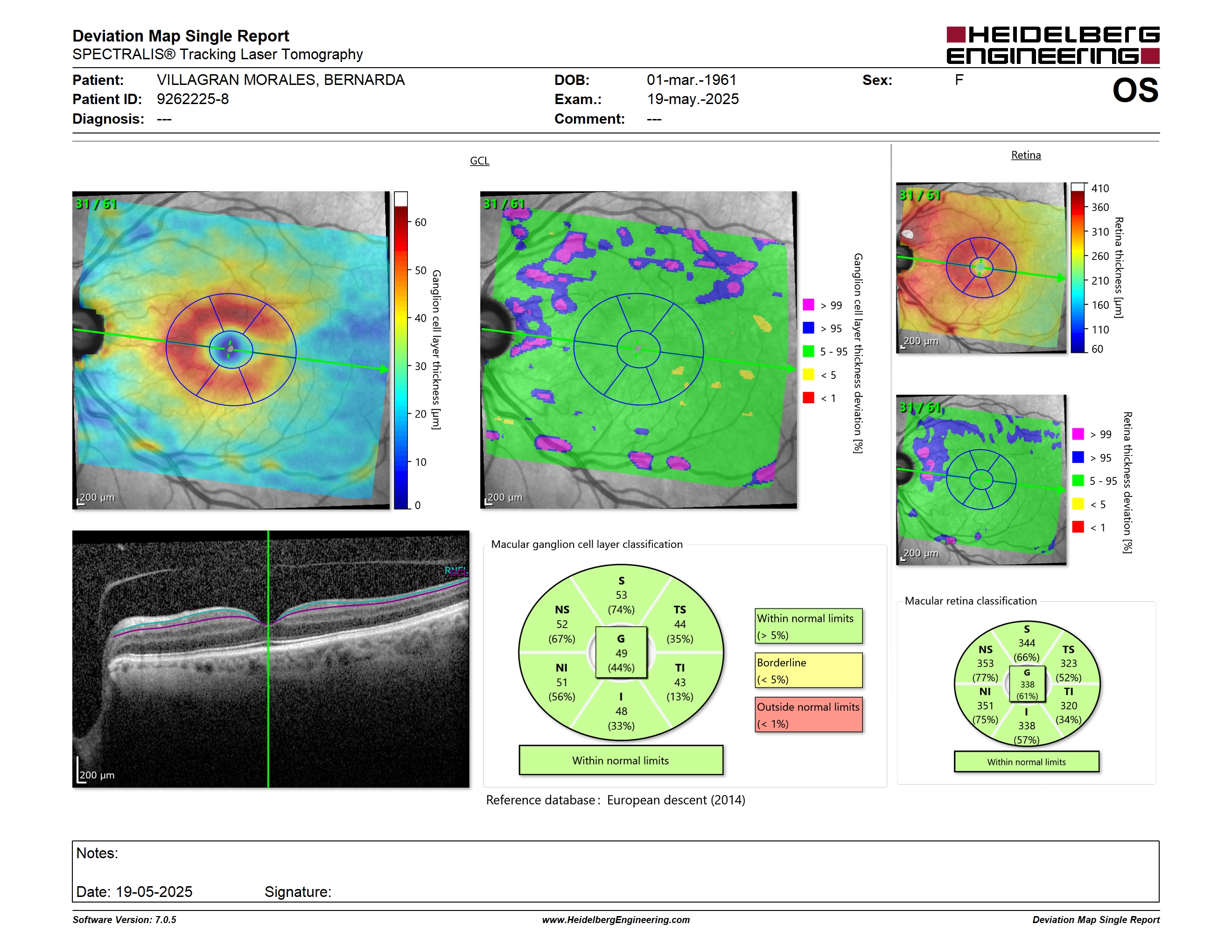Image resolution: width=1232 pixels, height=952 pixels.
Task: Click the Signature field label
Action: [298, 892]
